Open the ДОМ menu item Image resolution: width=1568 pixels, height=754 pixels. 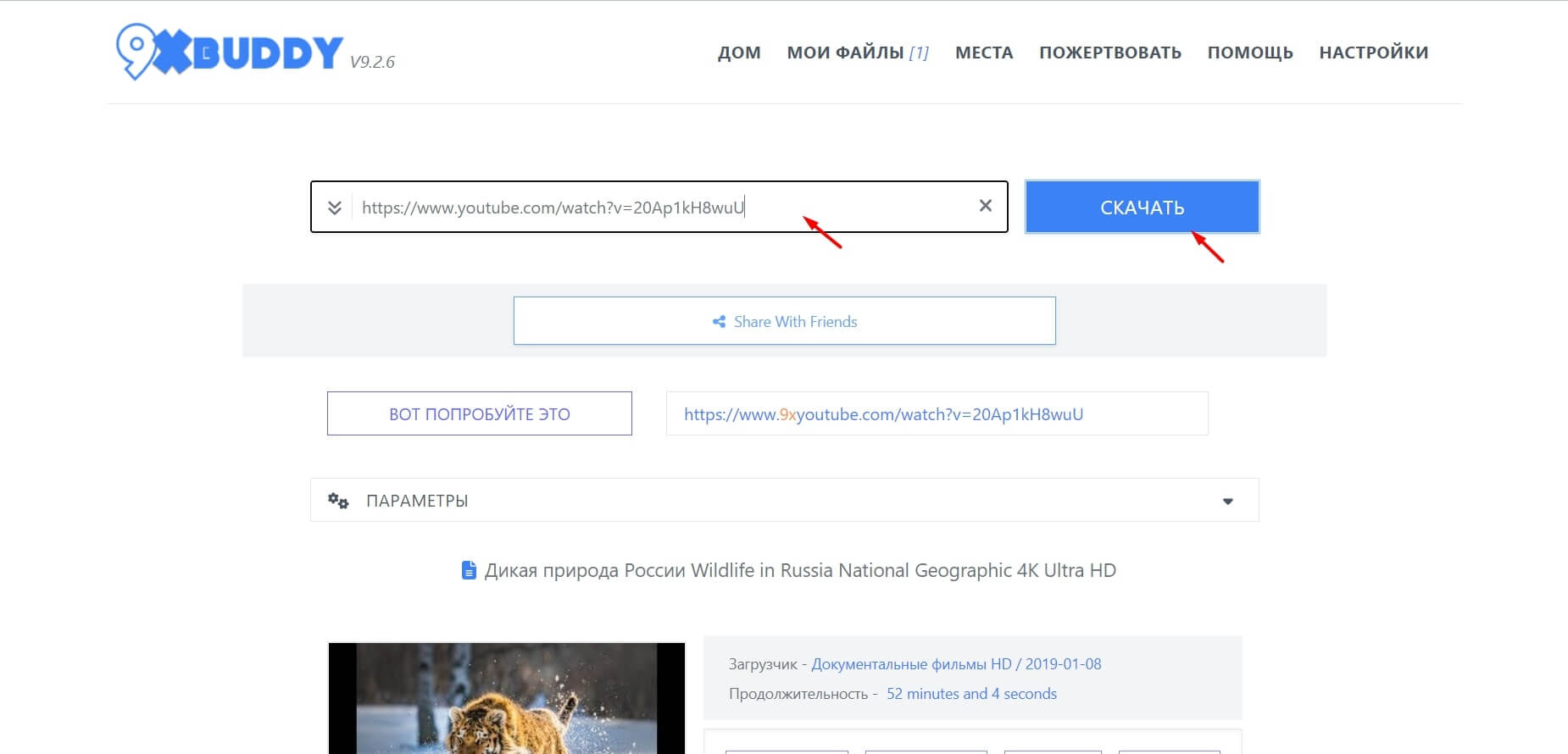tap(739, 53)
